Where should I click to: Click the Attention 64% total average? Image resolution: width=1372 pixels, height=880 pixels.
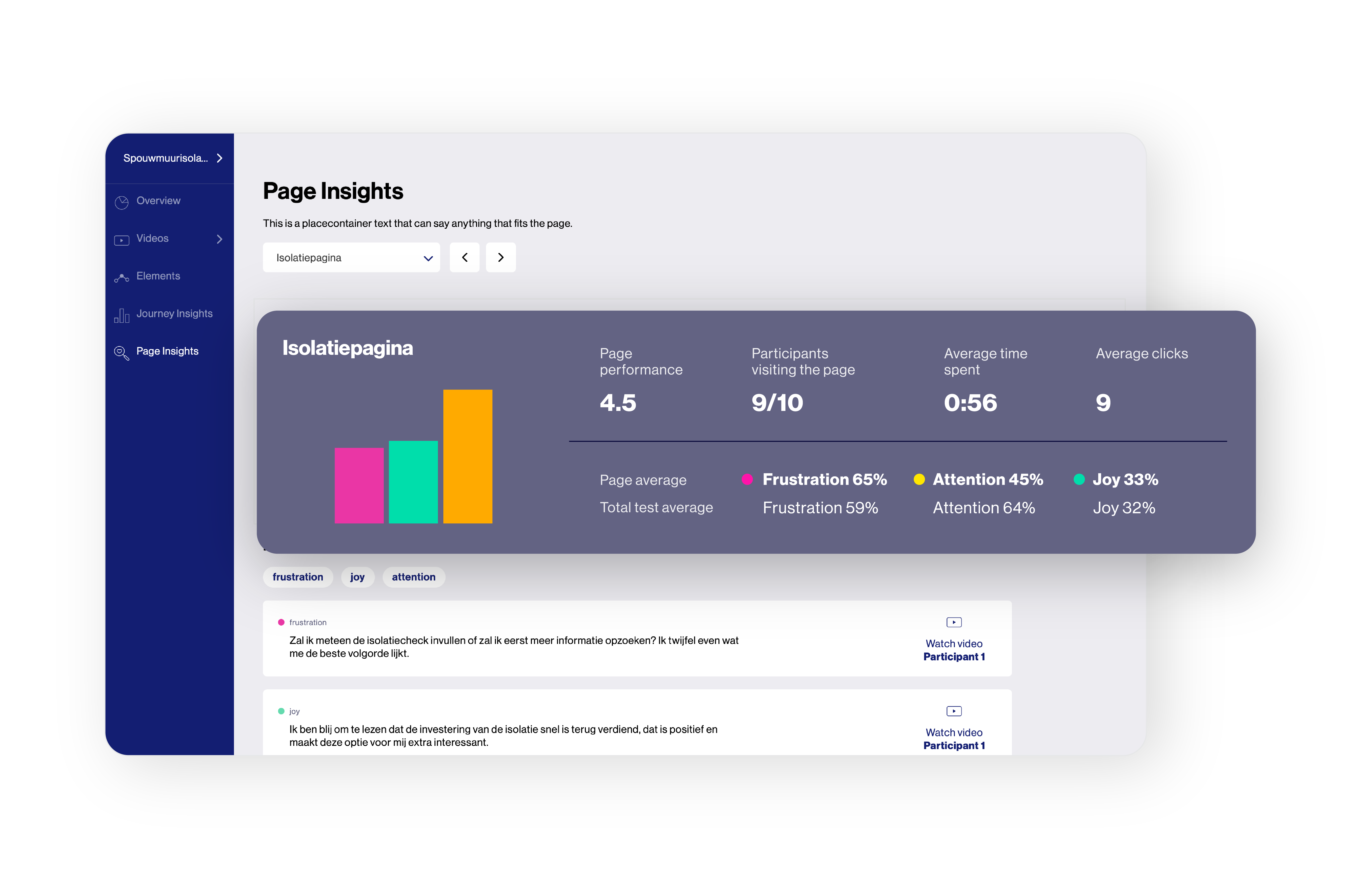984,508
